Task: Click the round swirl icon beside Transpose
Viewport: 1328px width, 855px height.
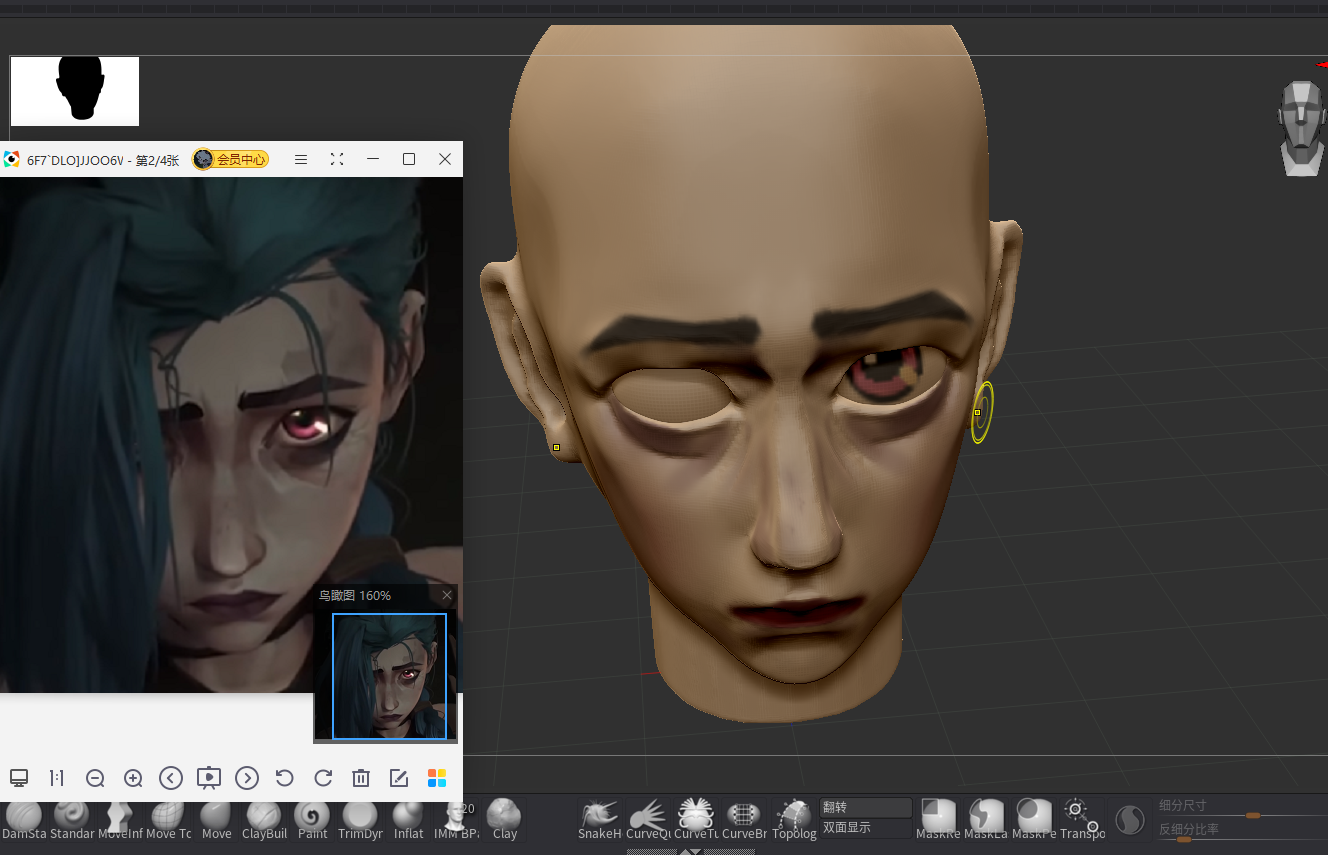Action: pyautogui.click(x=1130, y=821)
